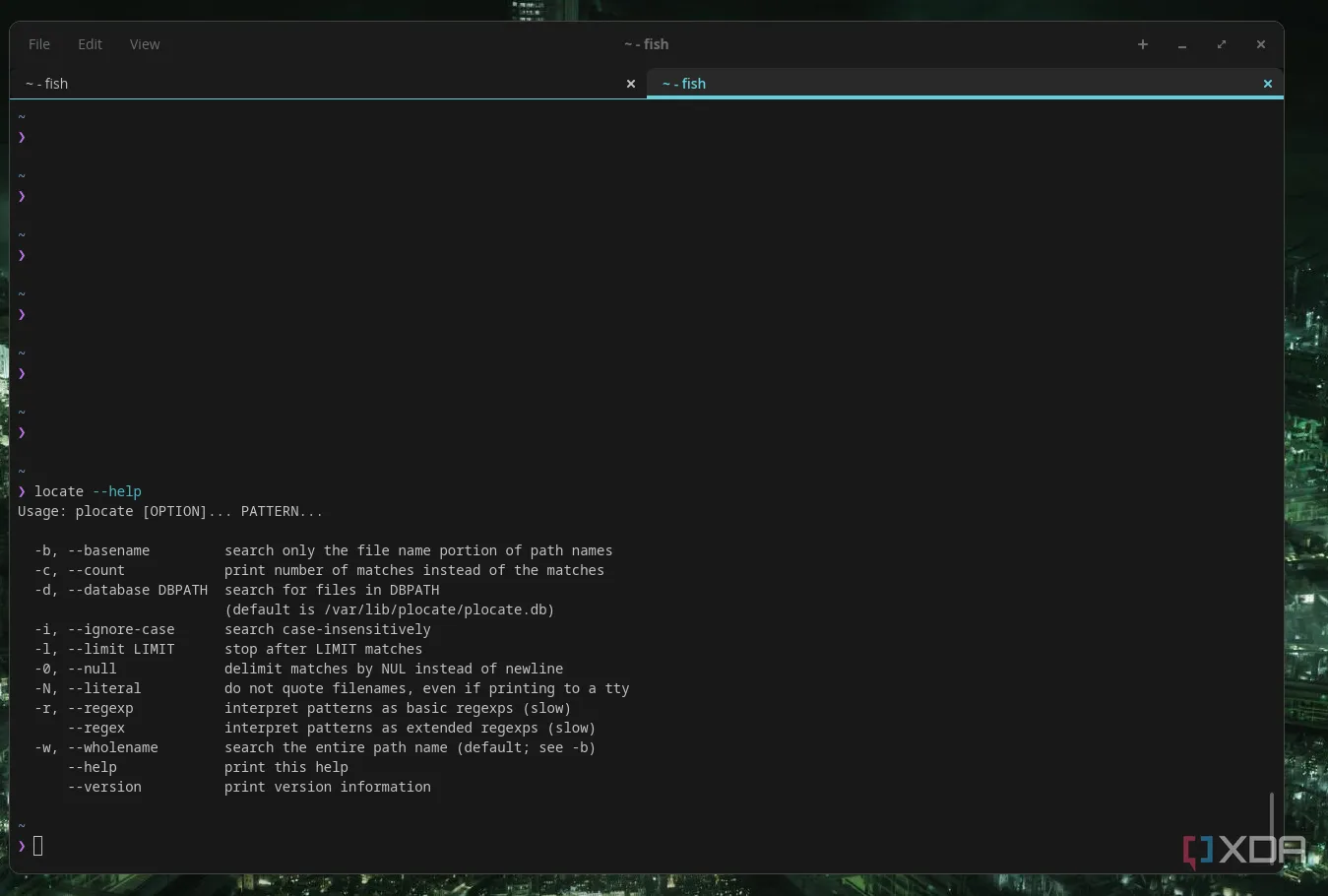Close the terminal window
Viewport: 1328px width, 896px height.
(x=1261, y=44)
